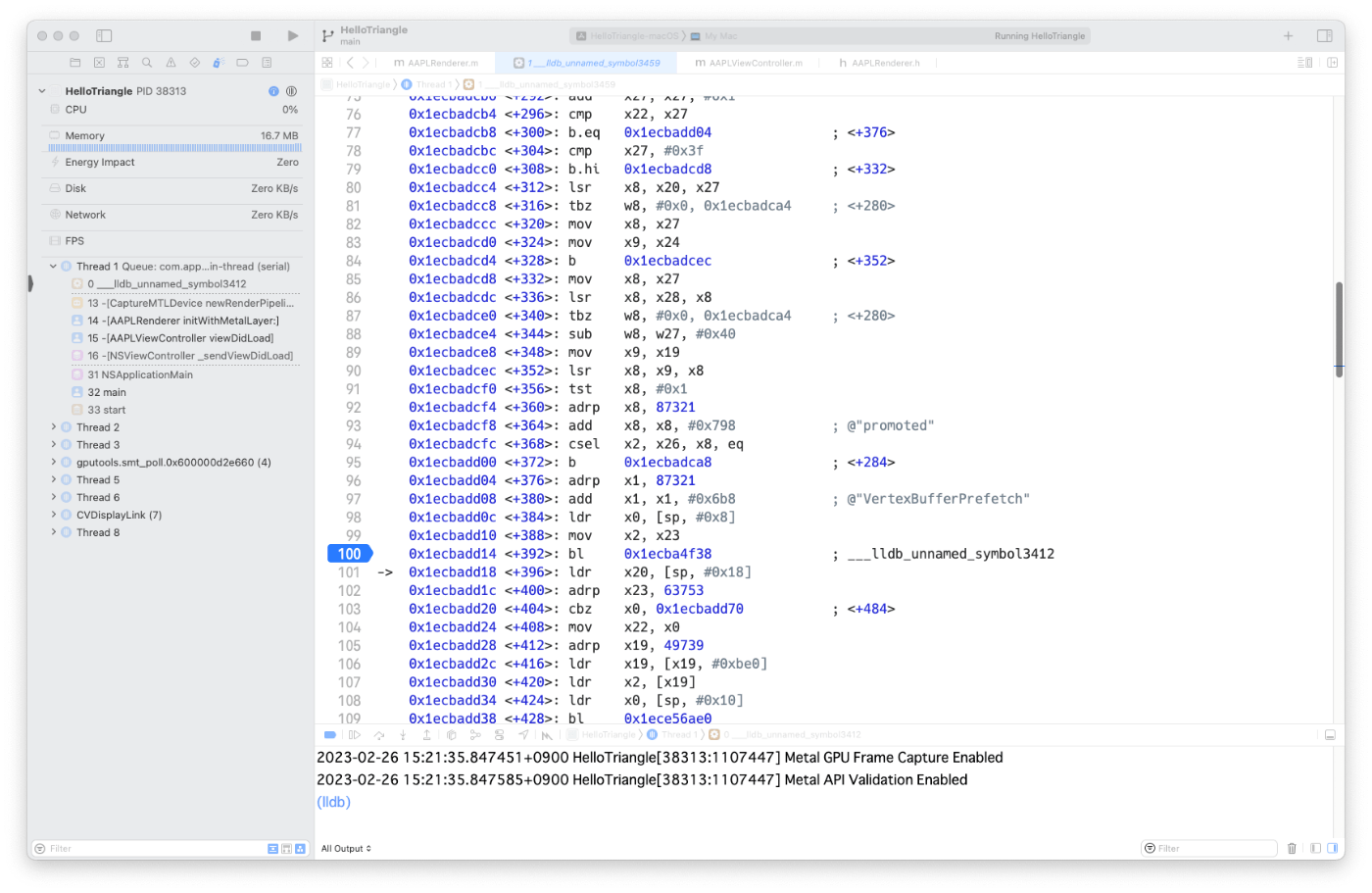
Task: Click HelloTriangle in editor jump bar
Action: pyautogui.click(x=357, y=84)
